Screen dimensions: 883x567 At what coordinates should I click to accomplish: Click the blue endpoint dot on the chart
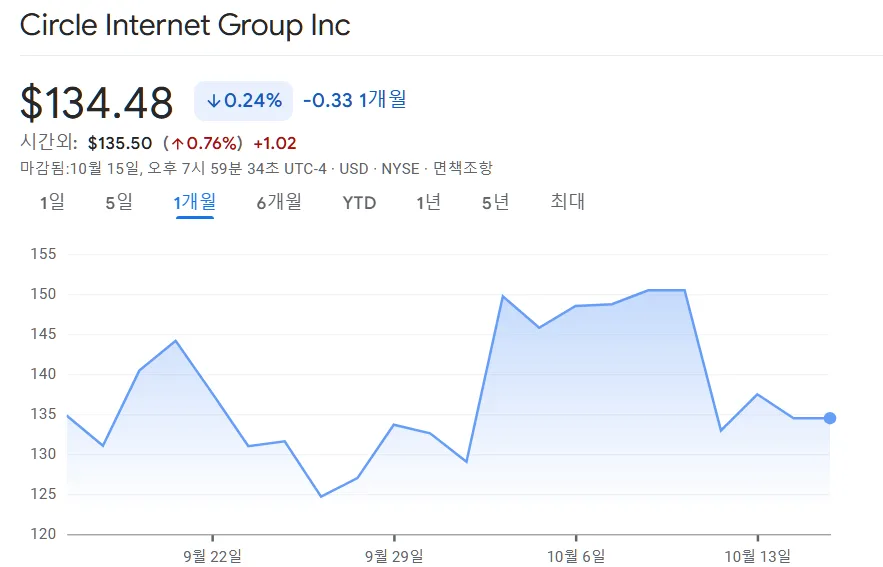[829, 418]
